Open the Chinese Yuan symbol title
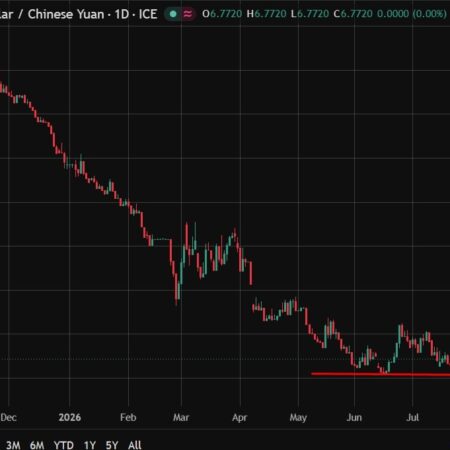This screenshot has width=450, height=450. coord(66,14)
